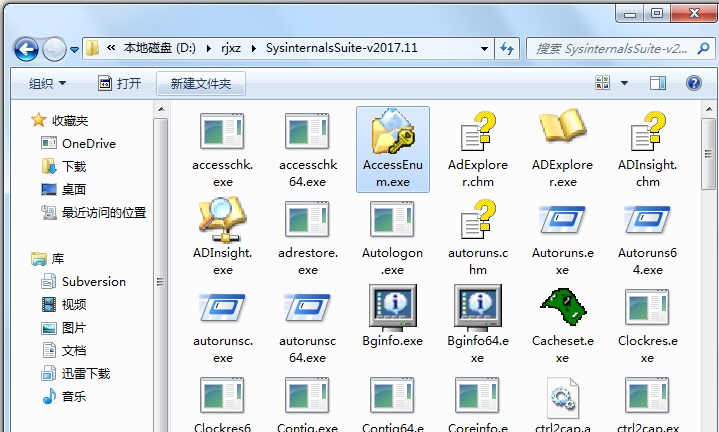Viewport: 719px width, 432px height.
Task: Select the Bginfo64.exe monitor icon
Action: [x=478, y=307]
